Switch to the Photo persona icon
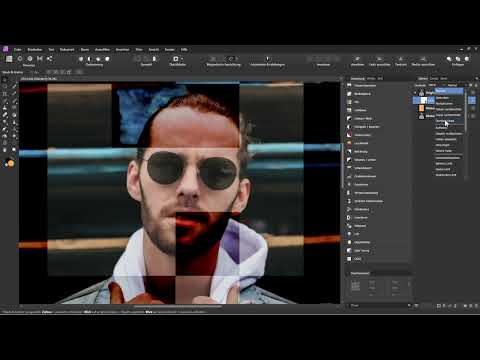 coord(9,59)
